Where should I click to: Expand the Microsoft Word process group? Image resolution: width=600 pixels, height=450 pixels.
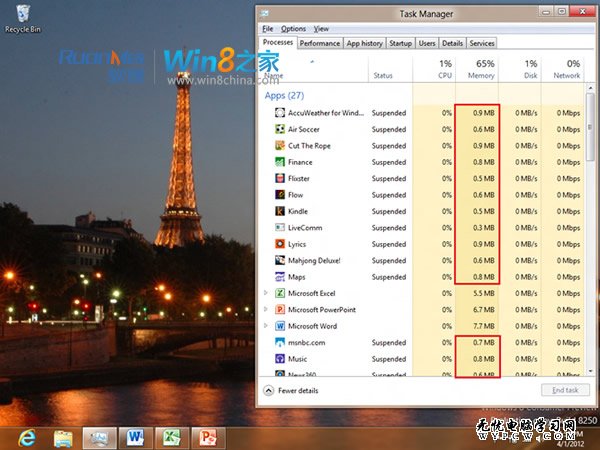[266, 326]
